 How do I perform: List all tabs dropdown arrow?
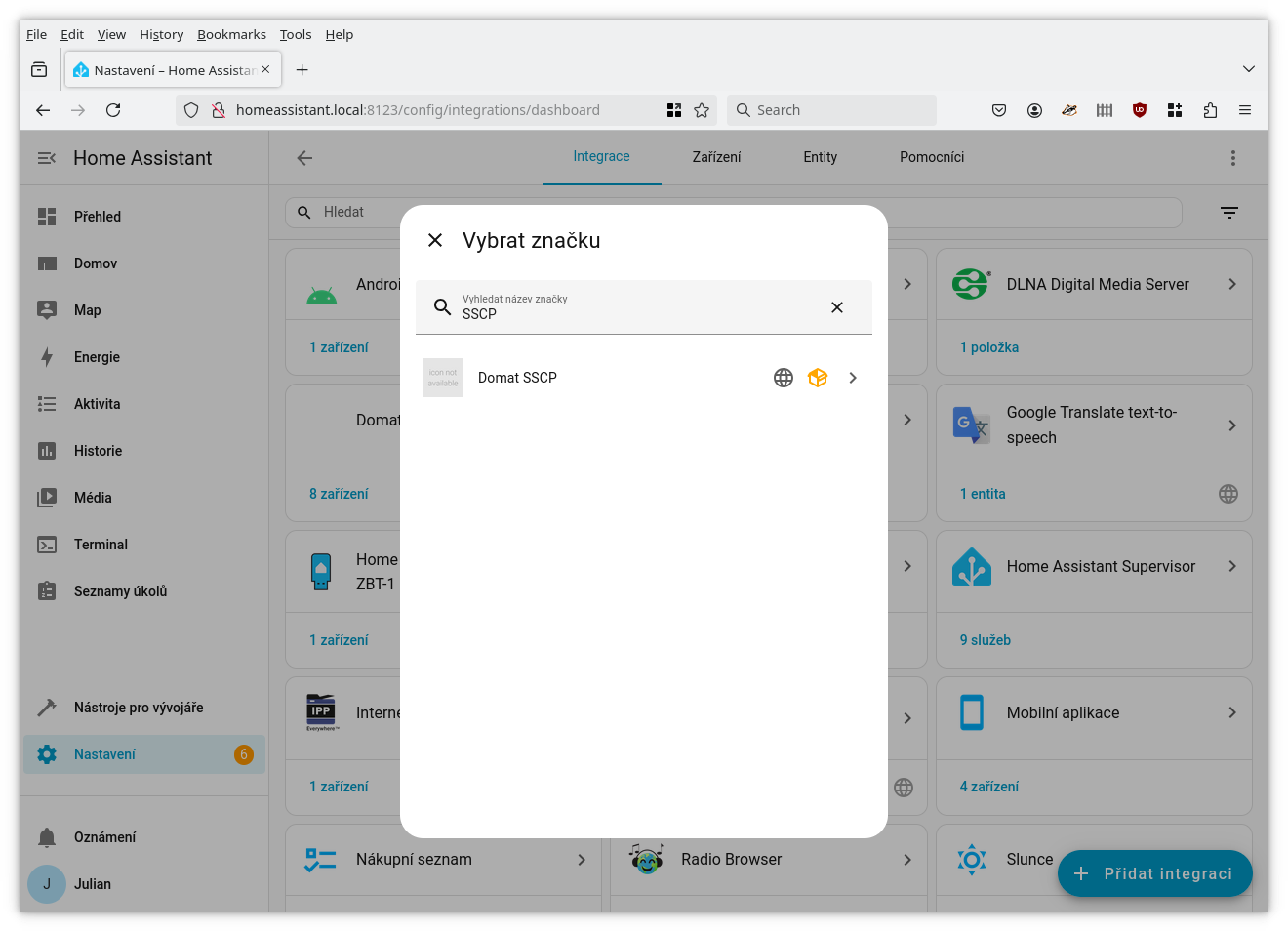tap(1249, 69)
